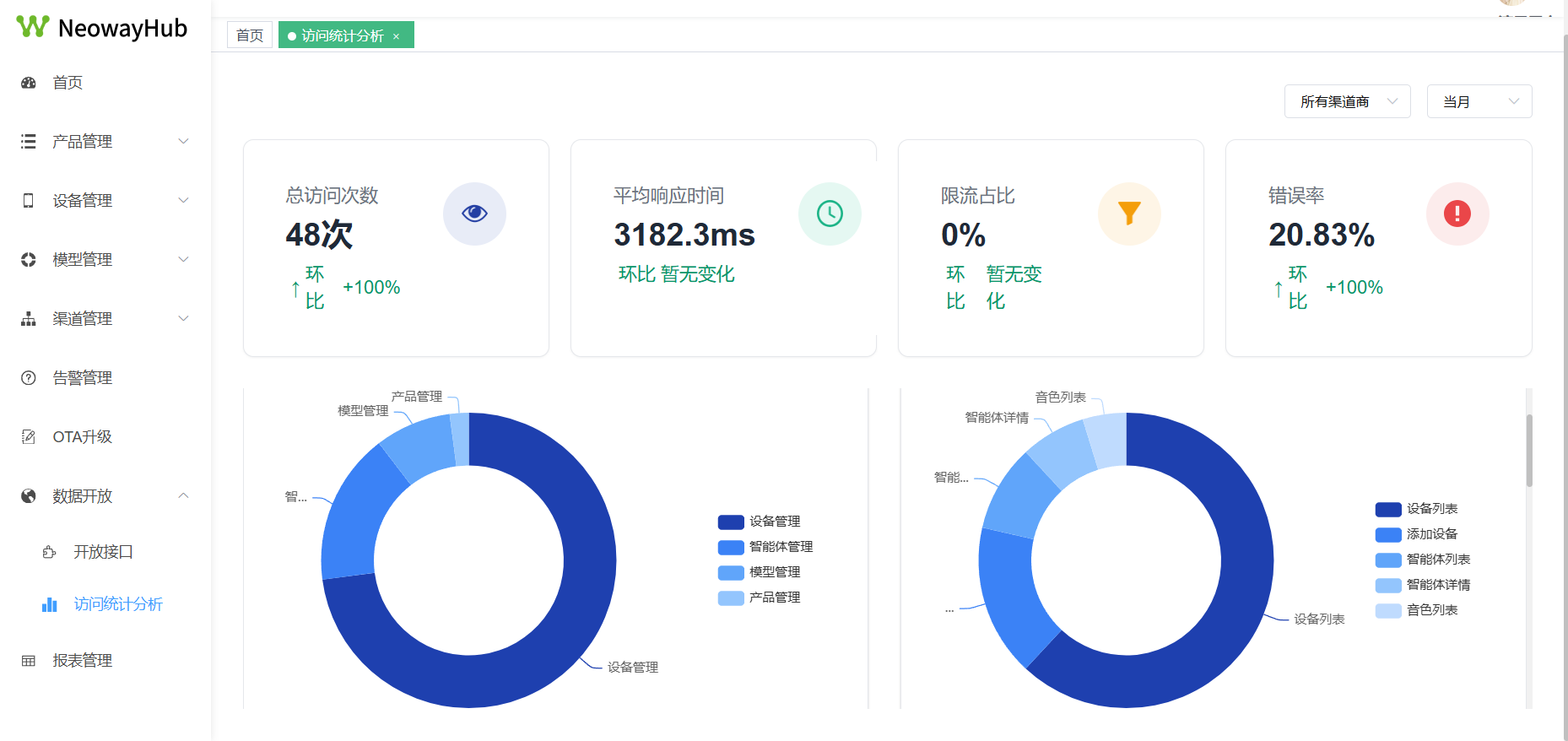Click the clock icon on 平均响应时间 card
Image resolution: width=1568 pixels, height=741 pixels.
point(830,214)
